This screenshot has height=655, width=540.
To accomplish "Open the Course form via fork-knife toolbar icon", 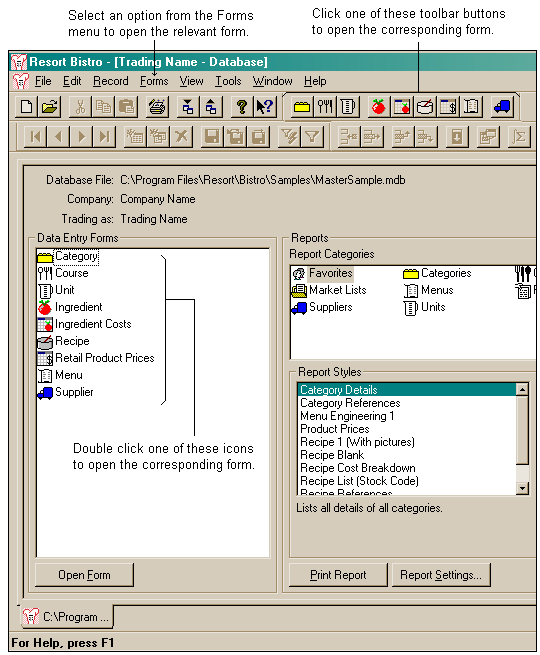I will [x=325, y=107].
